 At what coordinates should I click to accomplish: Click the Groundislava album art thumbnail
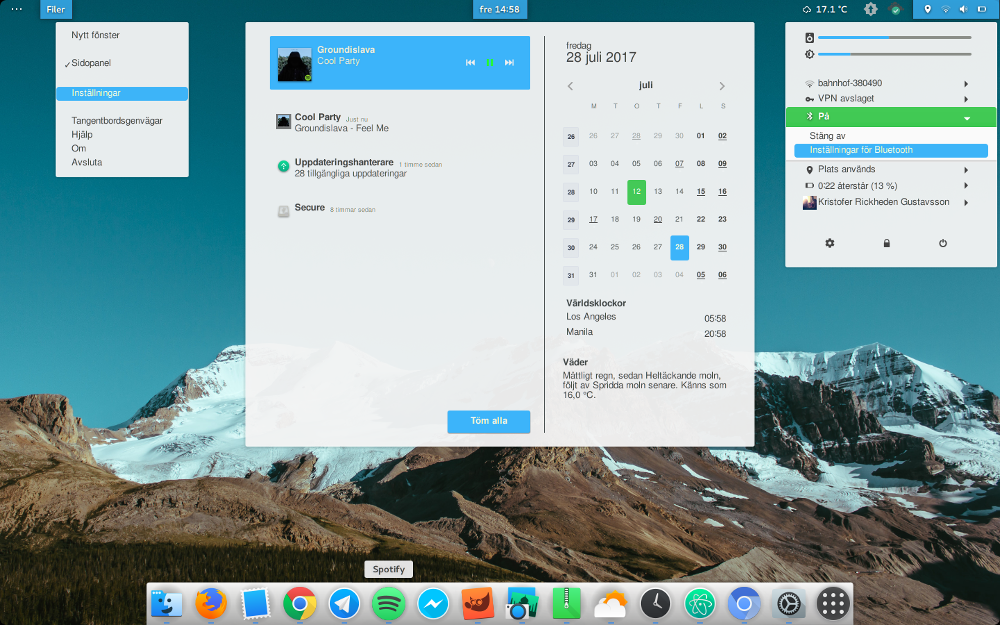[x=295, y=64]
